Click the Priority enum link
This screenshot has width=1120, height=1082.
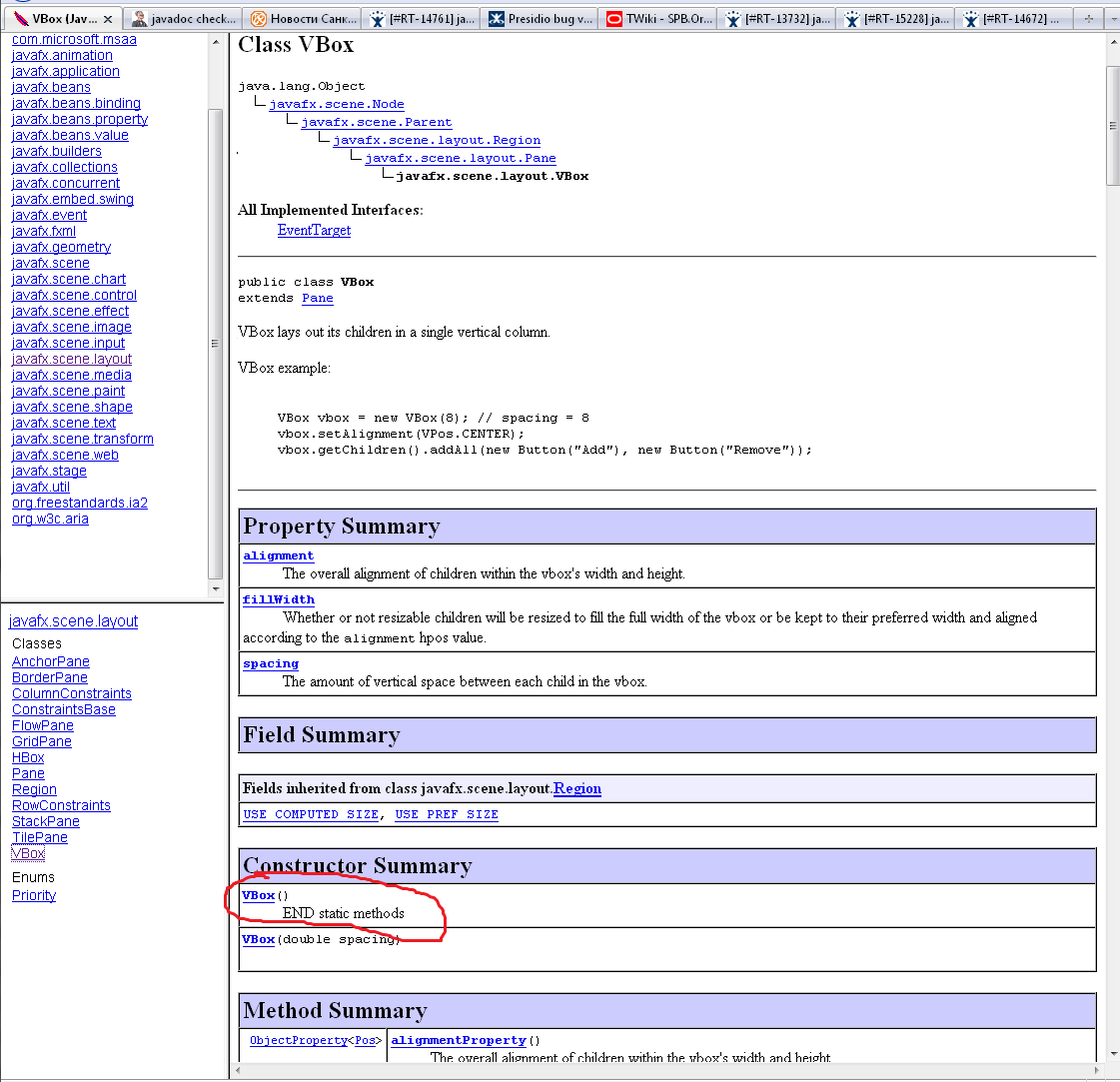(x=33, y=895)
